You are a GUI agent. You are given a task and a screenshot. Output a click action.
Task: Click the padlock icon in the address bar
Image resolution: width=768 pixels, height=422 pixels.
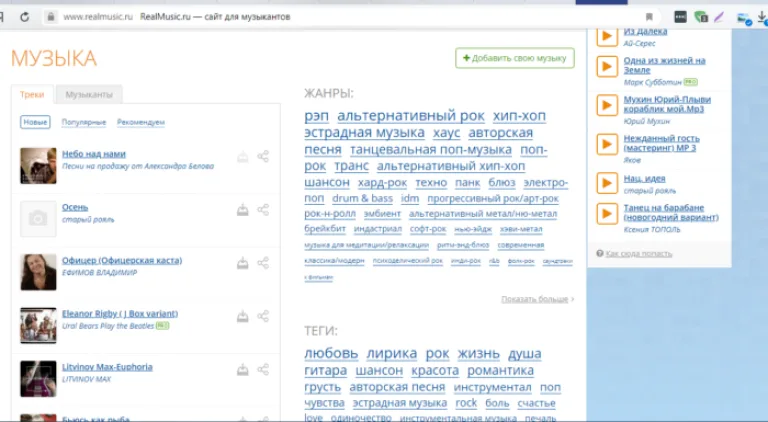coord(50,17)
